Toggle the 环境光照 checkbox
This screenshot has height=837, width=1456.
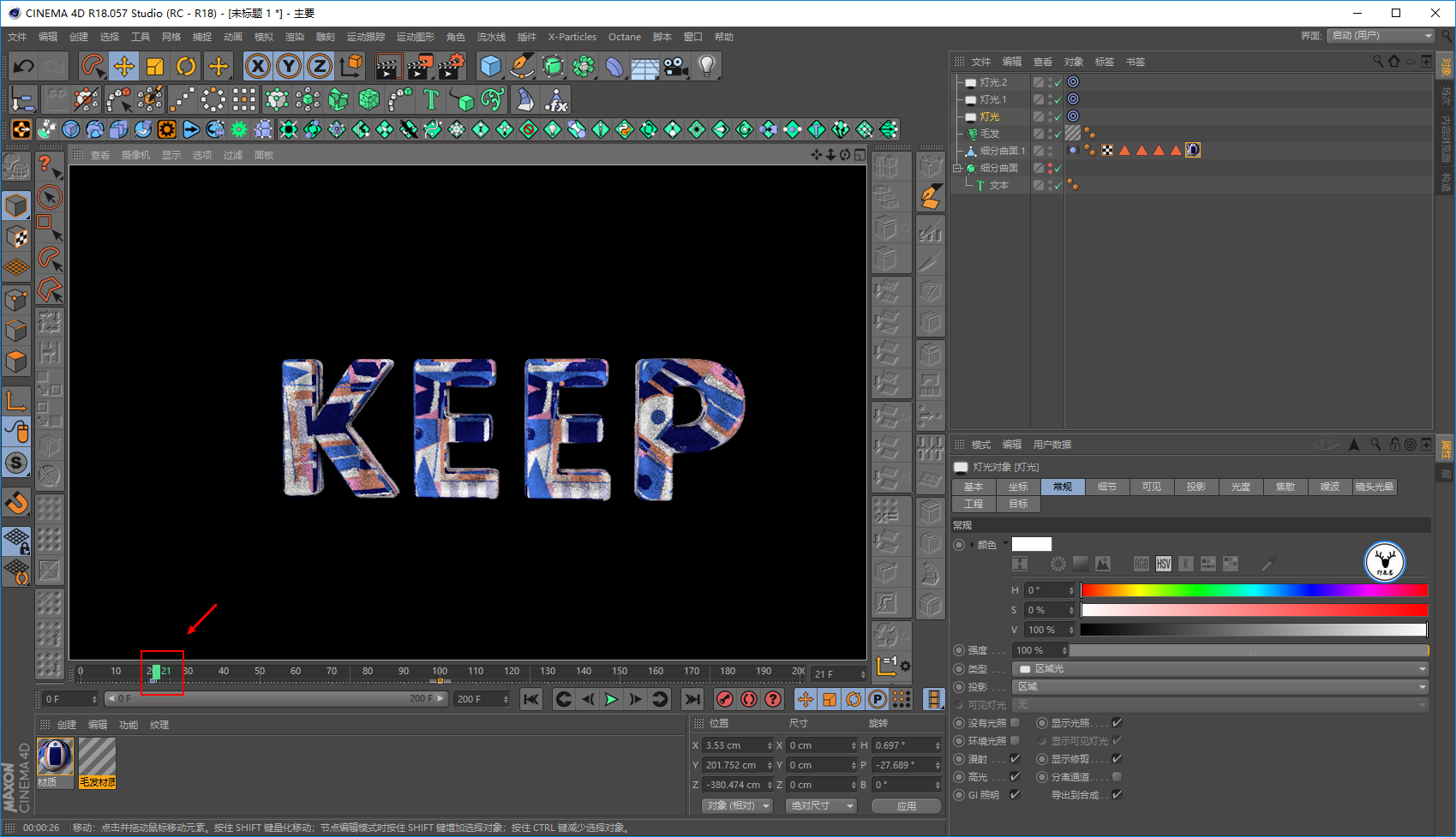1016,741
